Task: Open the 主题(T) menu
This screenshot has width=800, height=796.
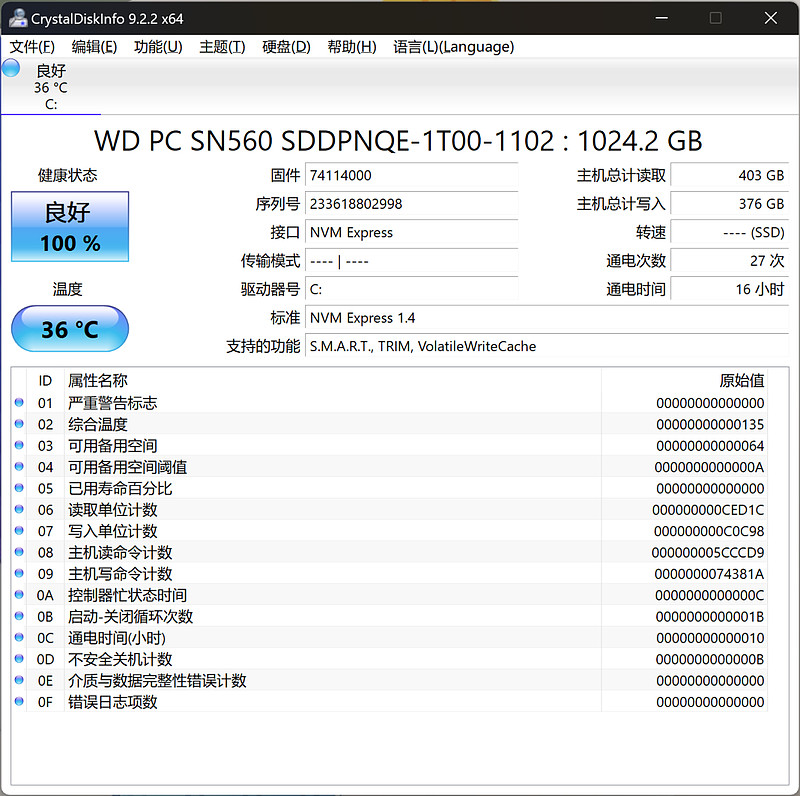Action: click(222, 47)
